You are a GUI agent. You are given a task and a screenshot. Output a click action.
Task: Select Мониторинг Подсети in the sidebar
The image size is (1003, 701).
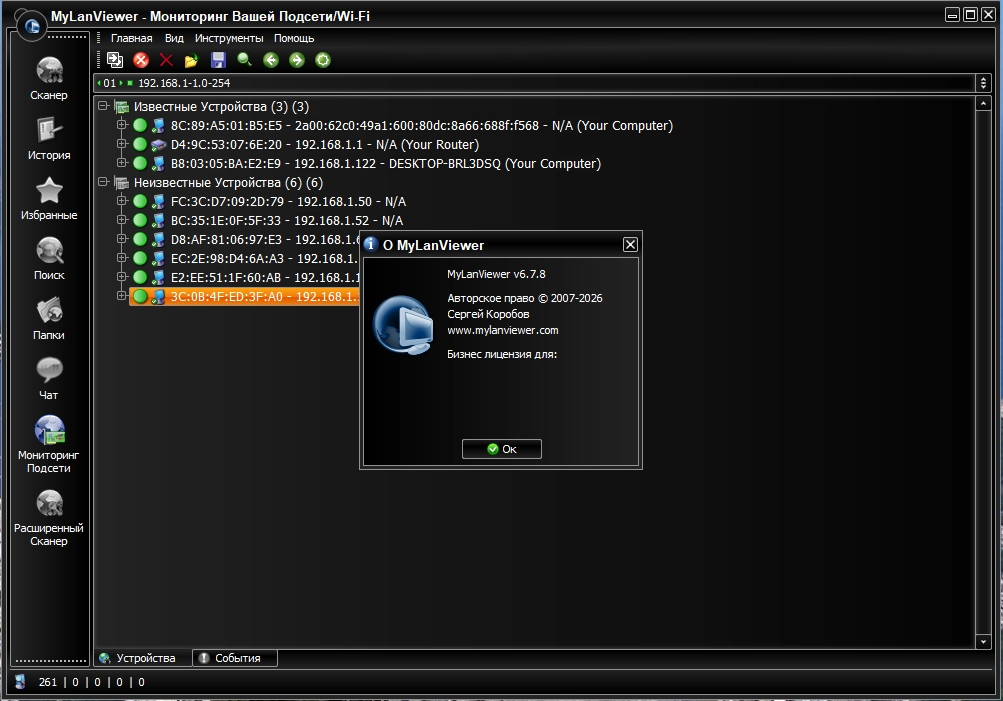pyautogui.click(x=49, y=444)
